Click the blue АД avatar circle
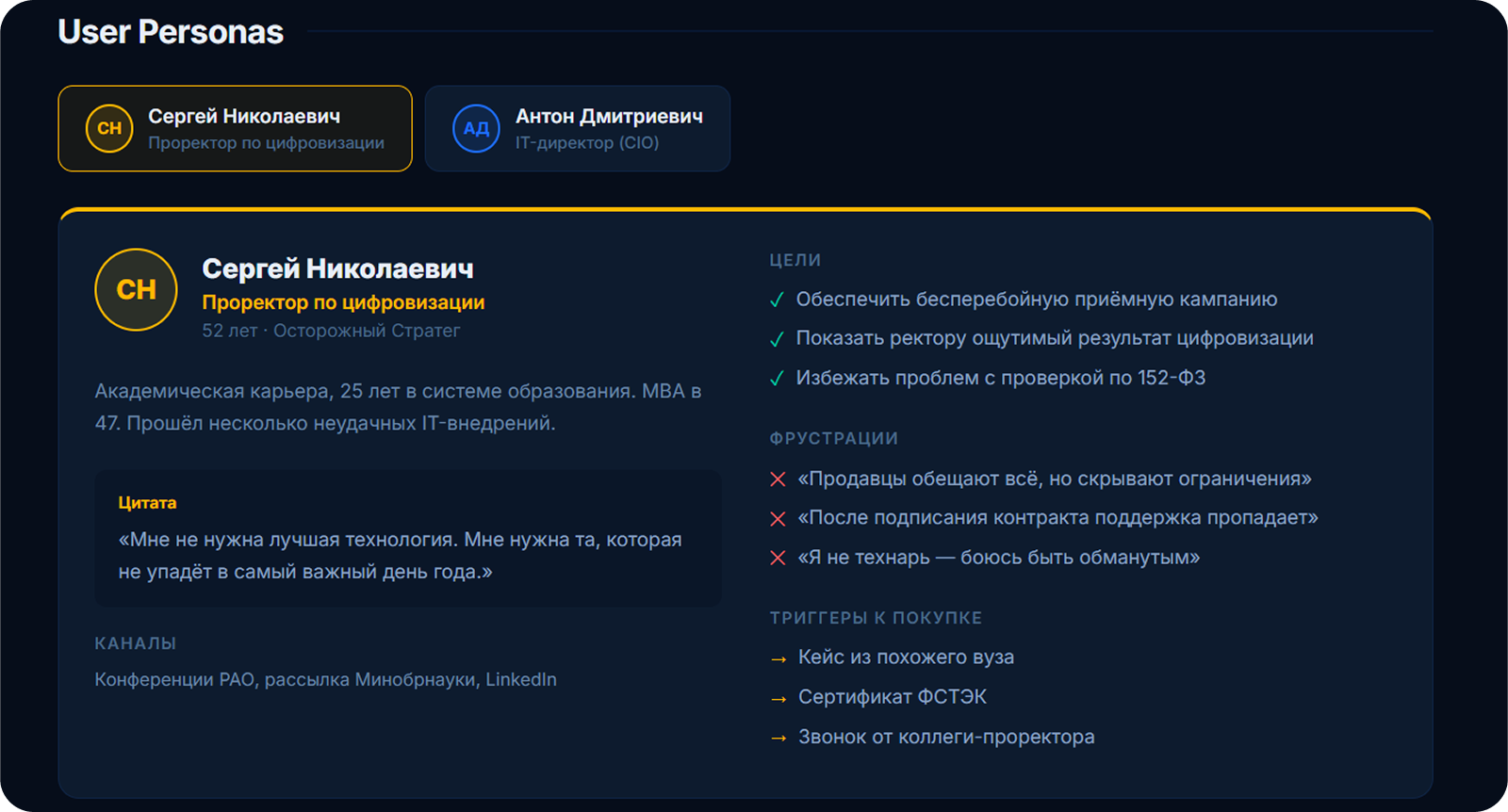Viewport: 1508px width, 812px height. click(x=476, y=129)
